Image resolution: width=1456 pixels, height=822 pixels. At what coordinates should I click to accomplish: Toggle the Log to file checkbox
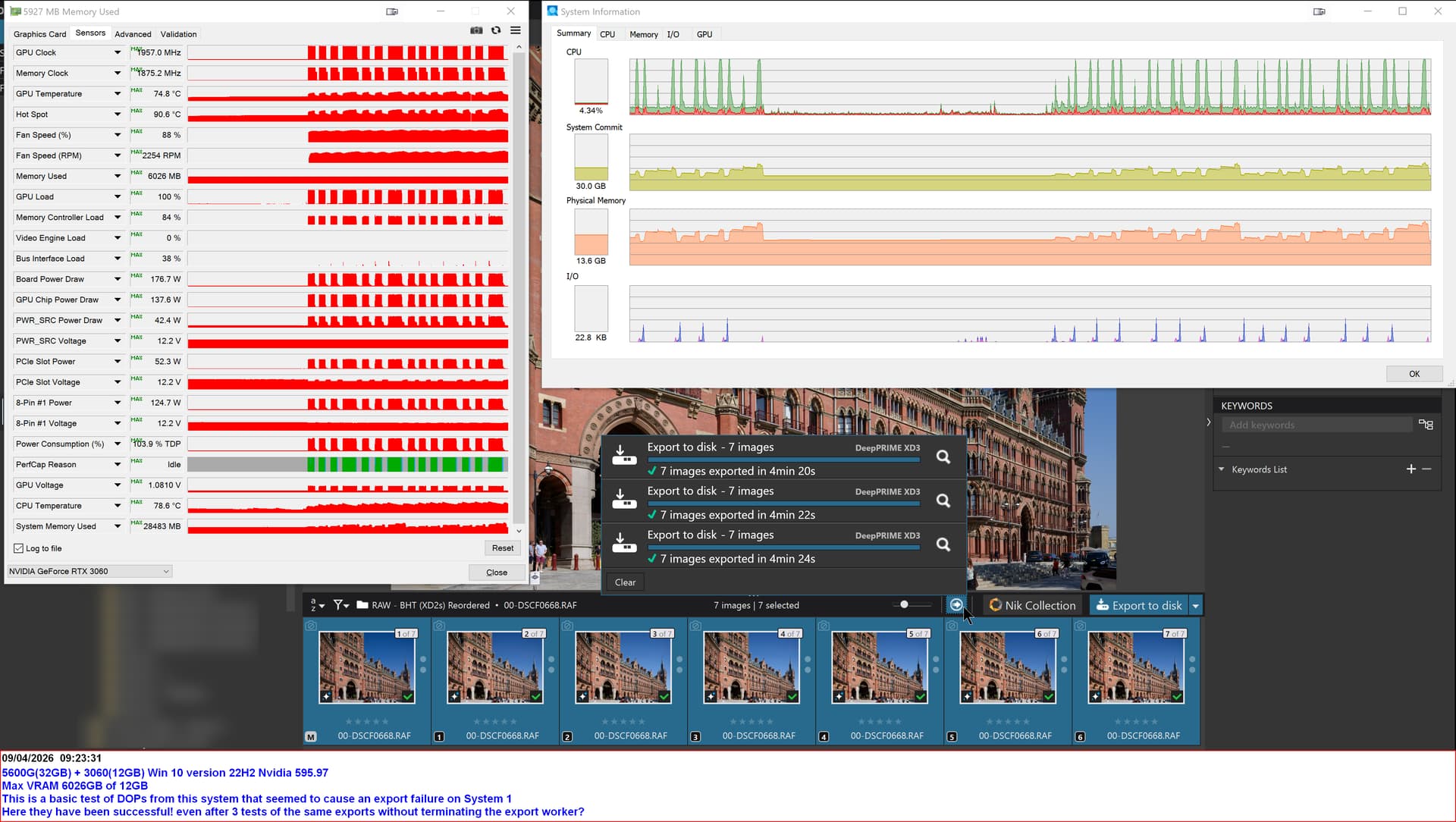pyautogui.click(x=19, y=548)
